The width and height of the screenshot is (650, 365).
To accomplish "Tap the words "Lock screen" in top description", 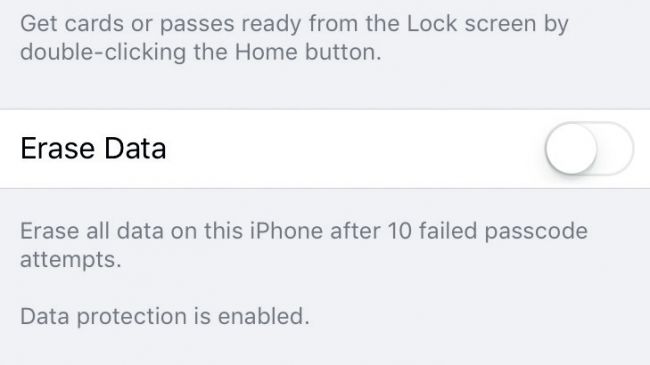I will point(471,23).
